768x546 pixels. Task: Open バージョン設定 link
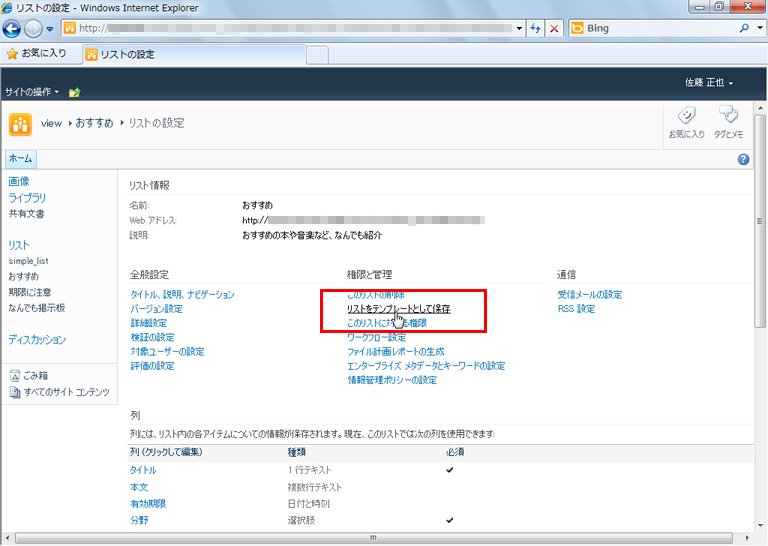(157, 309)
